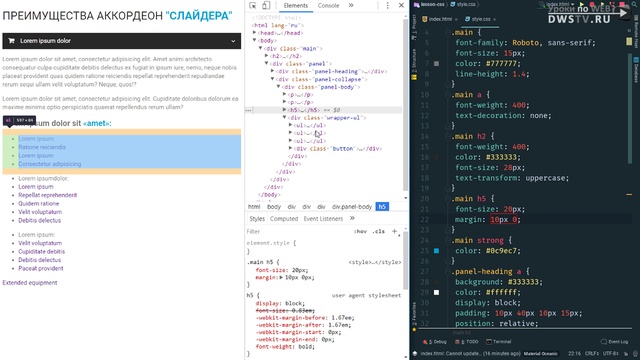Click the #0c9ec7 gutter color swatch

point(436,251)
